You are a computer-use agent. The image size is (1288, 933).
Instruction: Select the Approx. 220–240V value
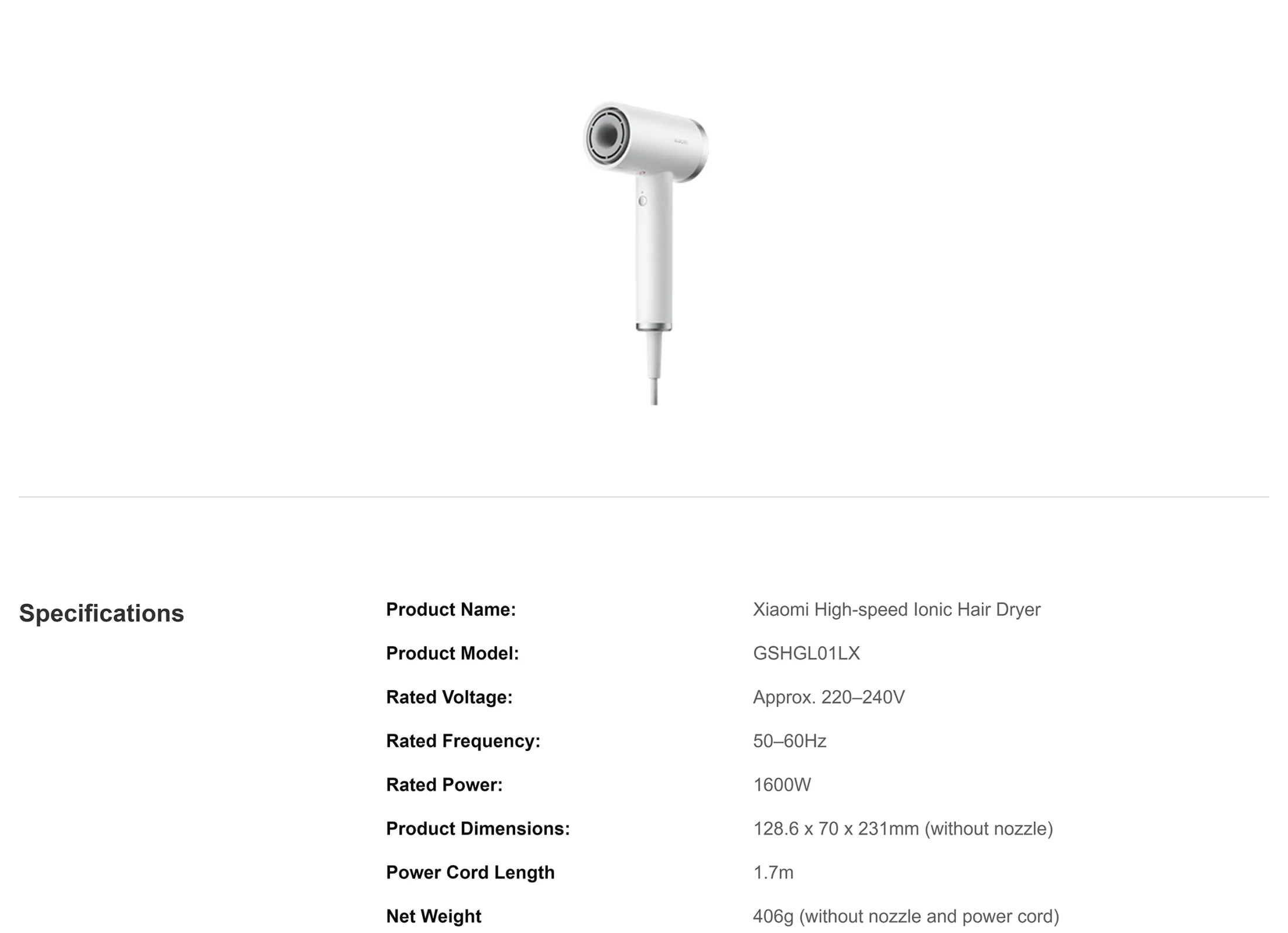click(x=828, y=697)
